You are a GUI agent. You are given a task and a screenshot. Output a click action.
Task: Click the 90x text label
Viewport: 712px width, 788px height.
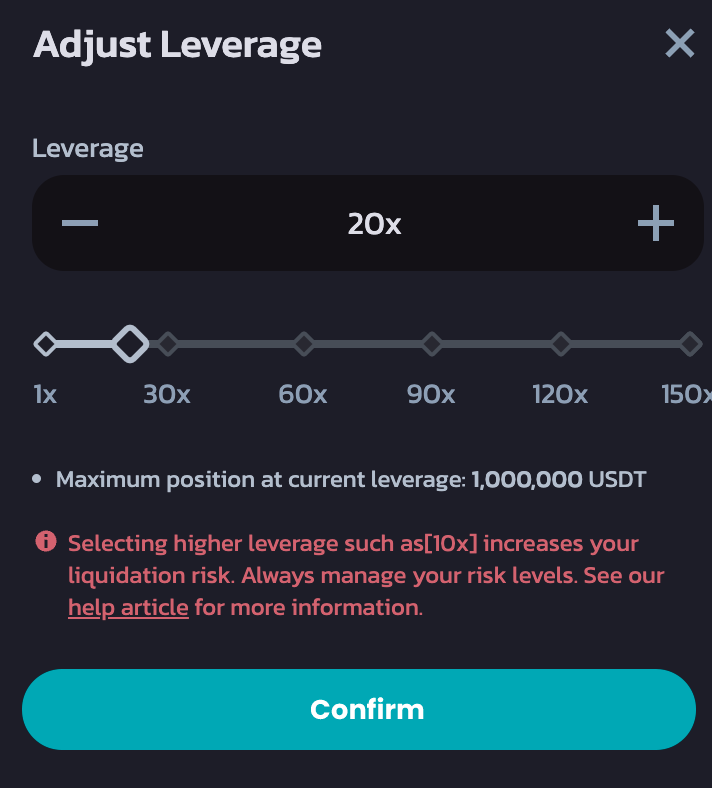point(431,394)
